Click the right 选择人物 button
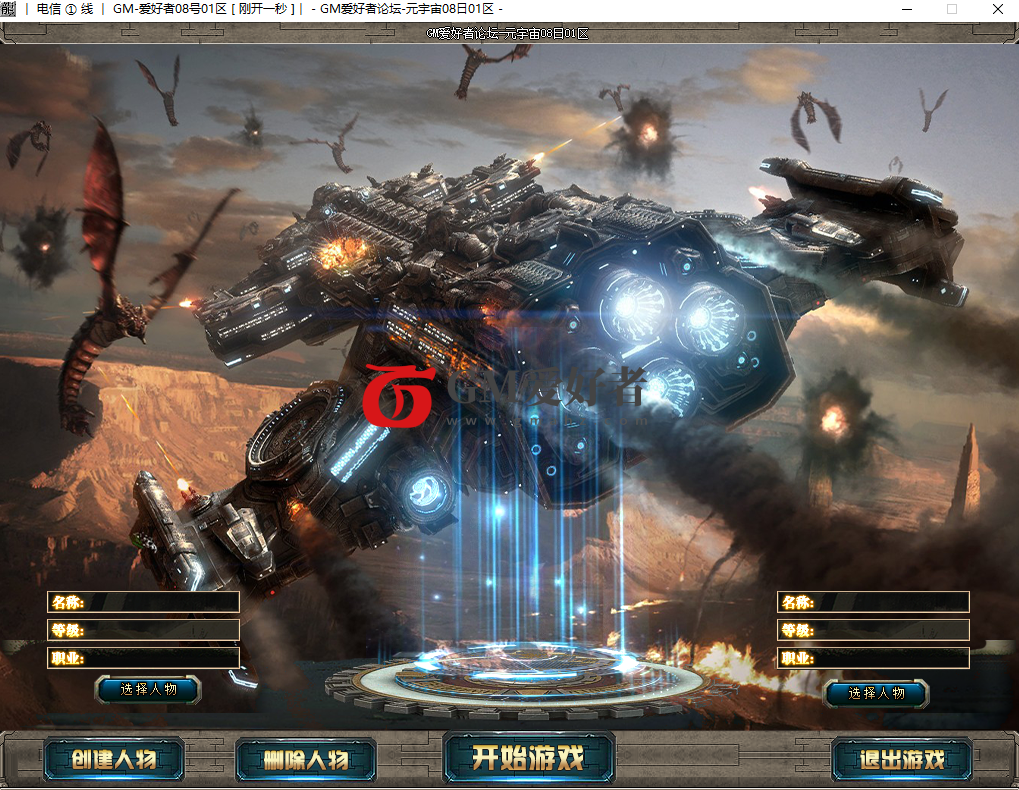Screen dimensions: 1019x790 click(x=876, y=693)
